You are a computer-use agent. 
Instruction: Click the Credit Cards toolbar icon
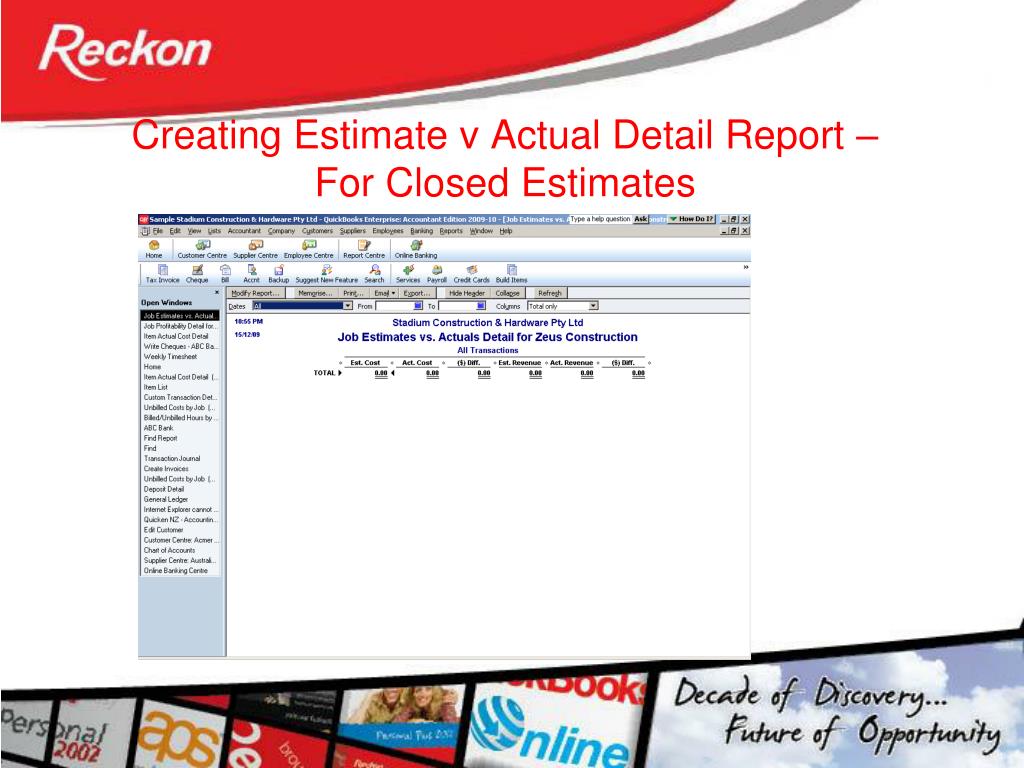coord(472,274)
